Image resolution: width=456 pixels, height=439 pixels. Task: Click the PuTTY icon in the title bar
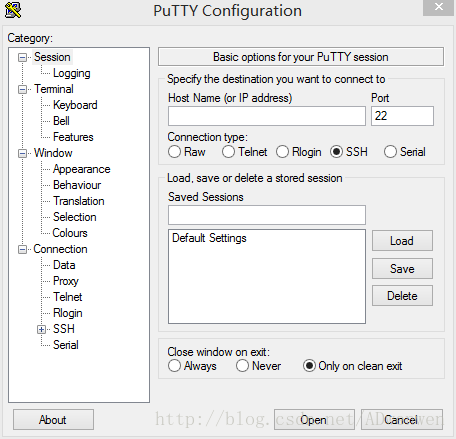click(13, 10)
